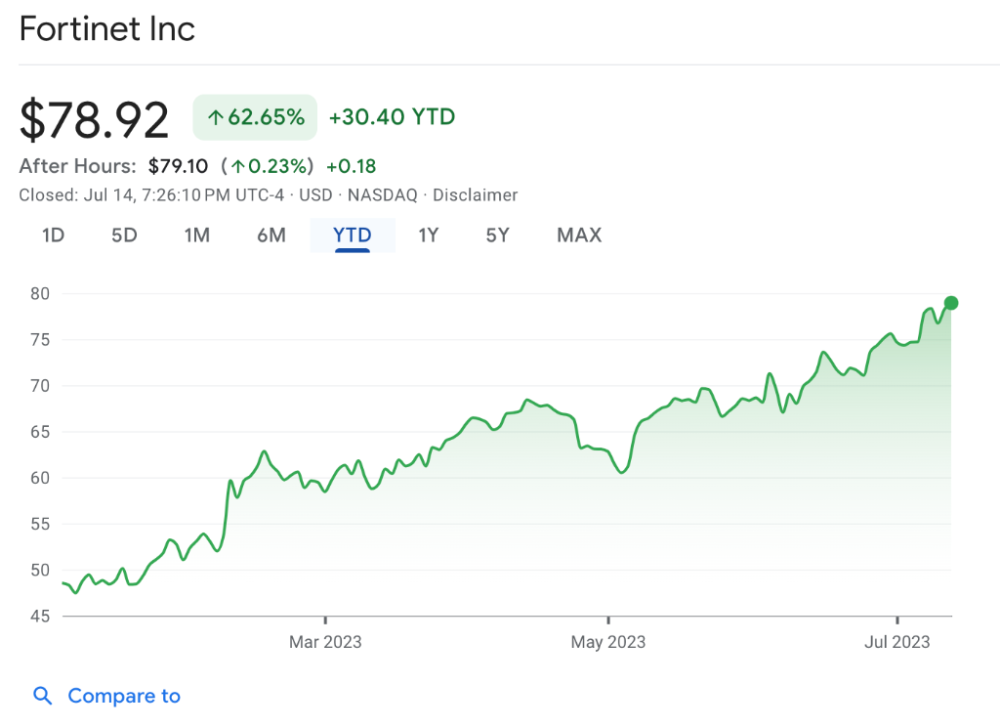Viewport: 1000px width, 727px height.
Task: Click the $78.92 stock price
Action: pos(95,120)
